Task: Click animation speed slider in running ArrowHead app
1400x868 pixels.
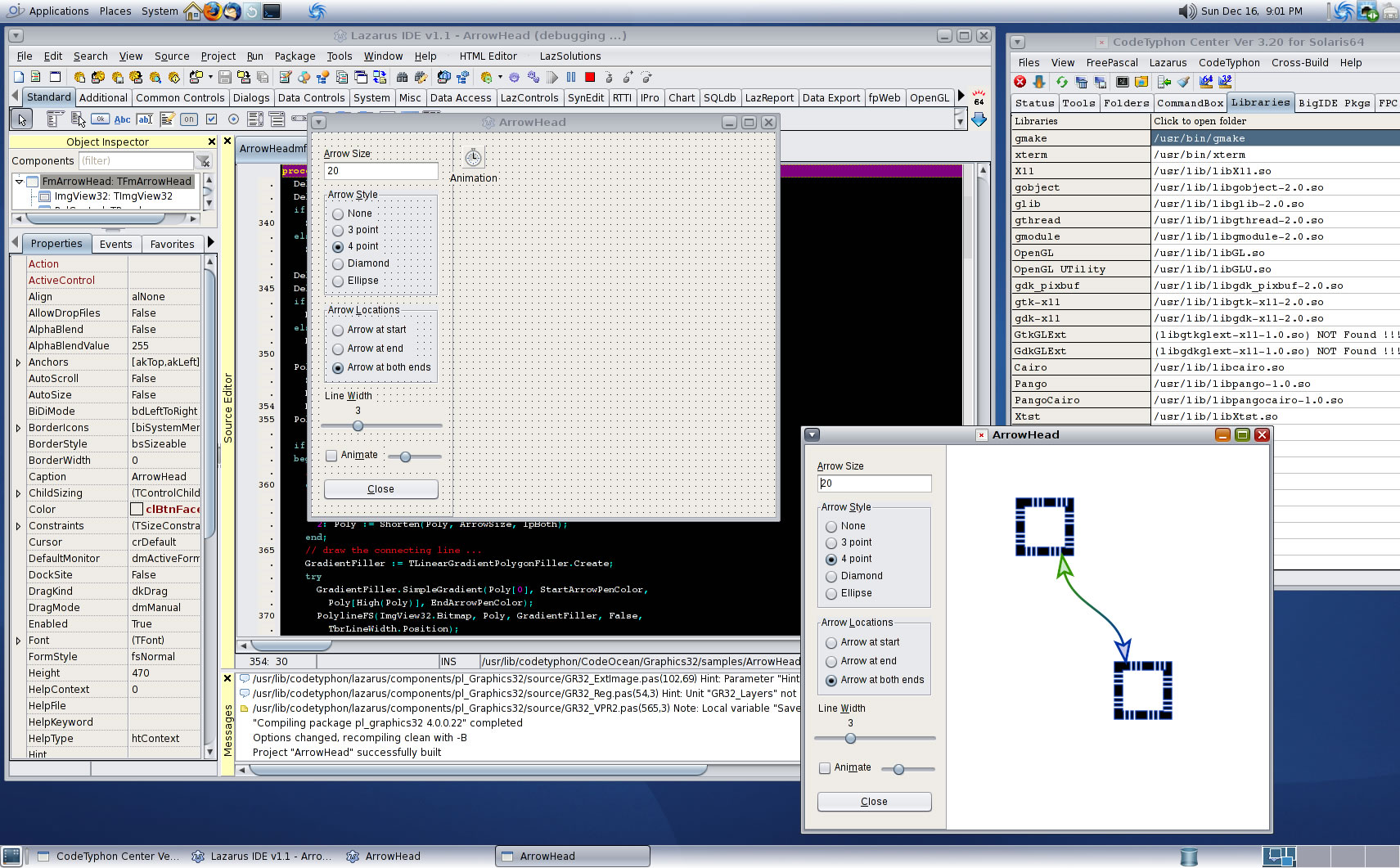Action: (x=907, y=769)
